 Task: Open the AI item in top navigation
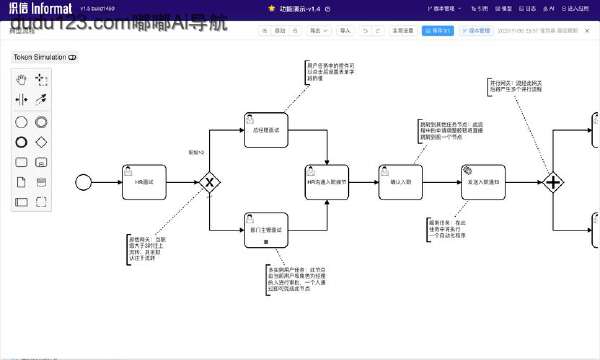[x=548, y=8]
